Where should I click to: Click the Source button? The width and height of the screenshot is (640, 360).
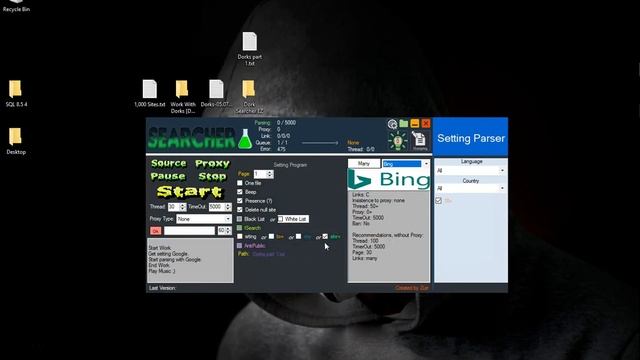pyautogui.click(x=169, y=164)
